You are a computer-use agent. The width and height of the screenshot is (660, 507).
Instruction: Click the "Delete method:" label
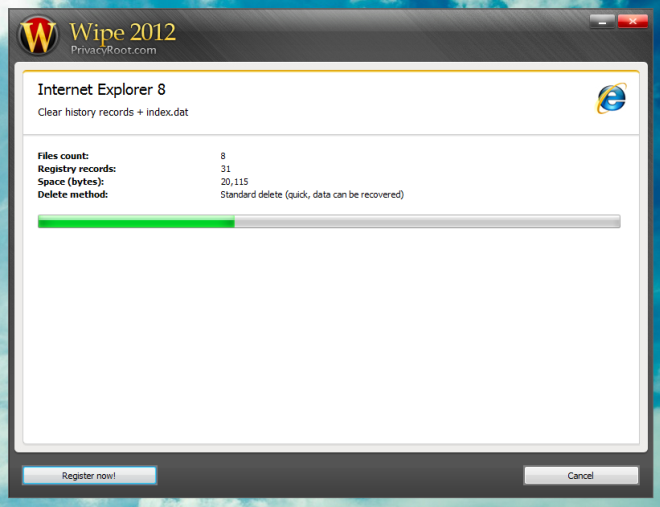[73, 194]
